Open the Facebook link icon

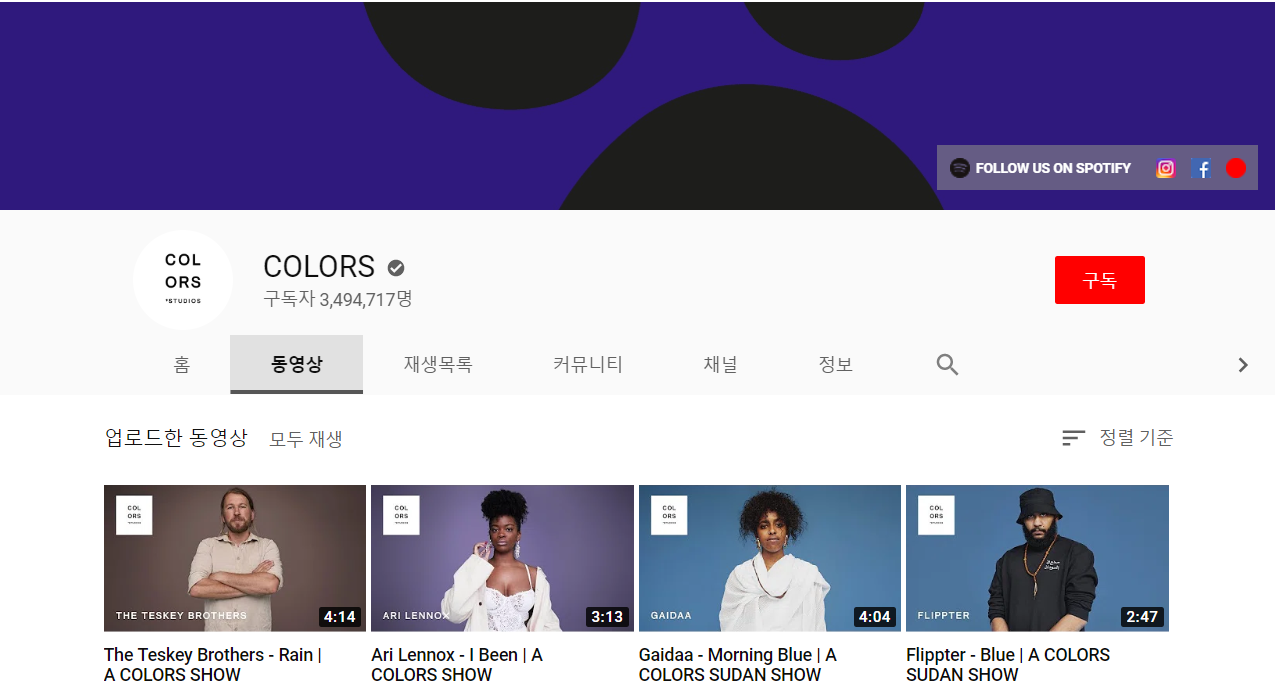point(1202,168)
